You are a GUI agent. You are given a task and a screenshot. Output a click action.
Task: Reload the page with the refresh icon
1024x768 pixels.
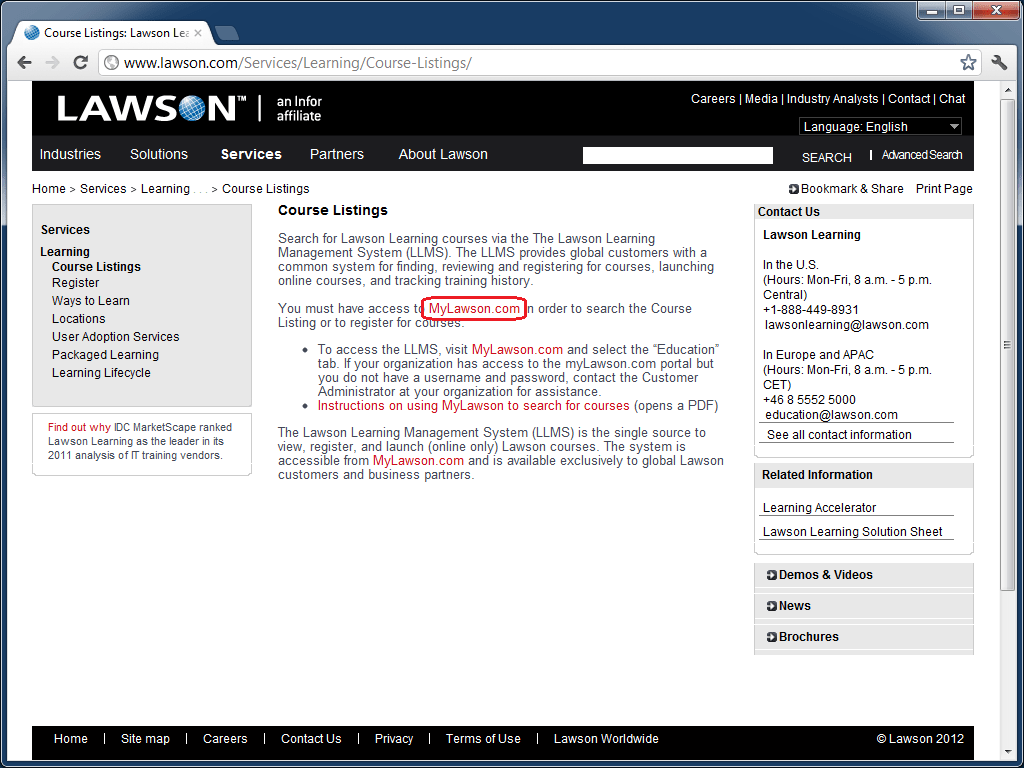coord(80,61)
